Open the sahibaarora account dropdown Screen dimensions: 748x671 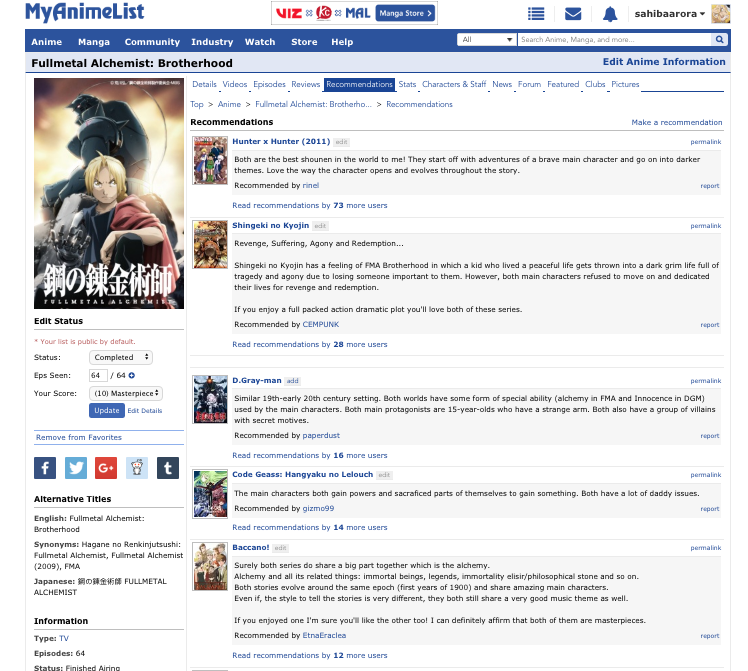[x=669, y=14]
